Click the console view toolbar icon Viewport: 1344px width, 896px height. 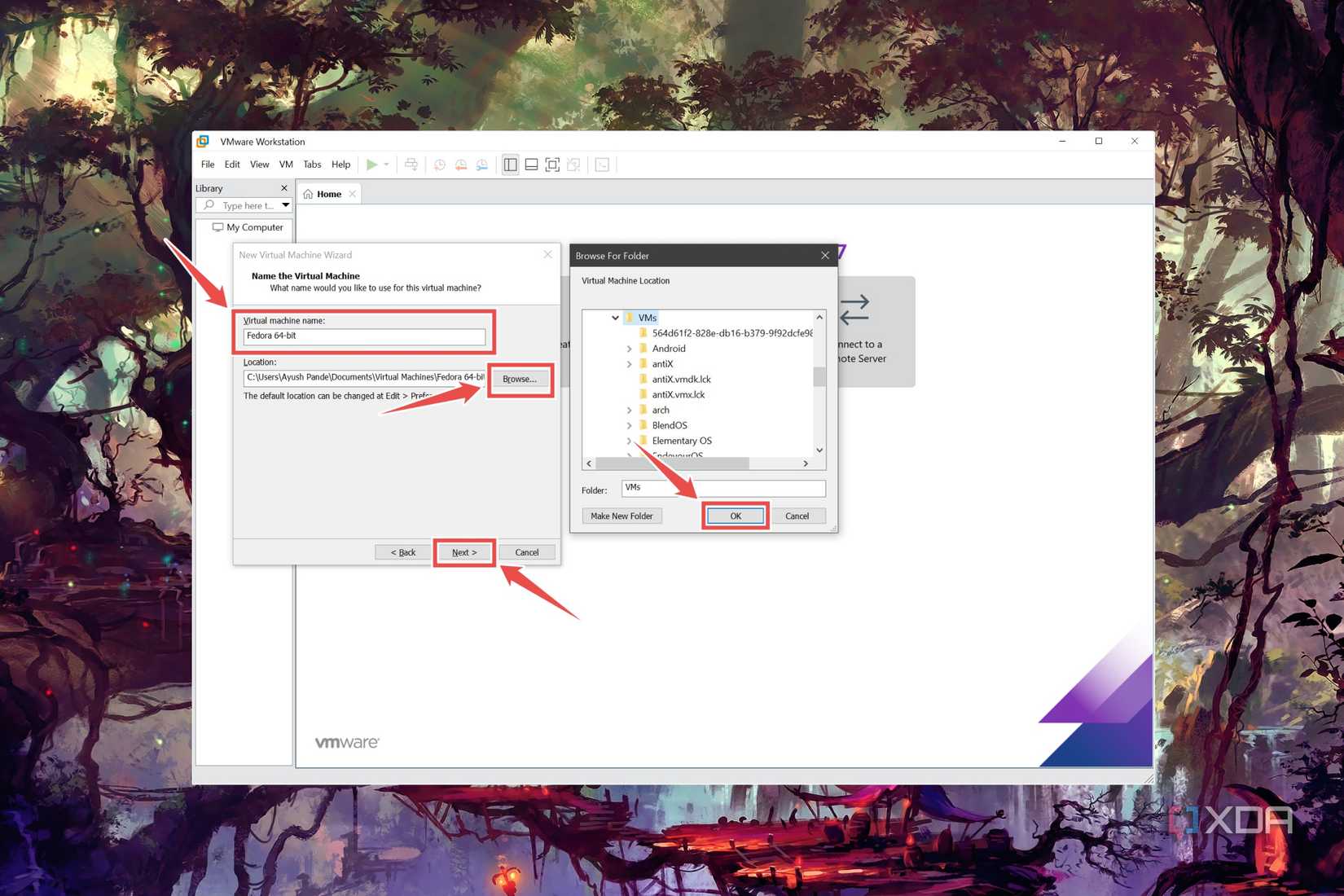pyautogui.click(x=602, y=165)
